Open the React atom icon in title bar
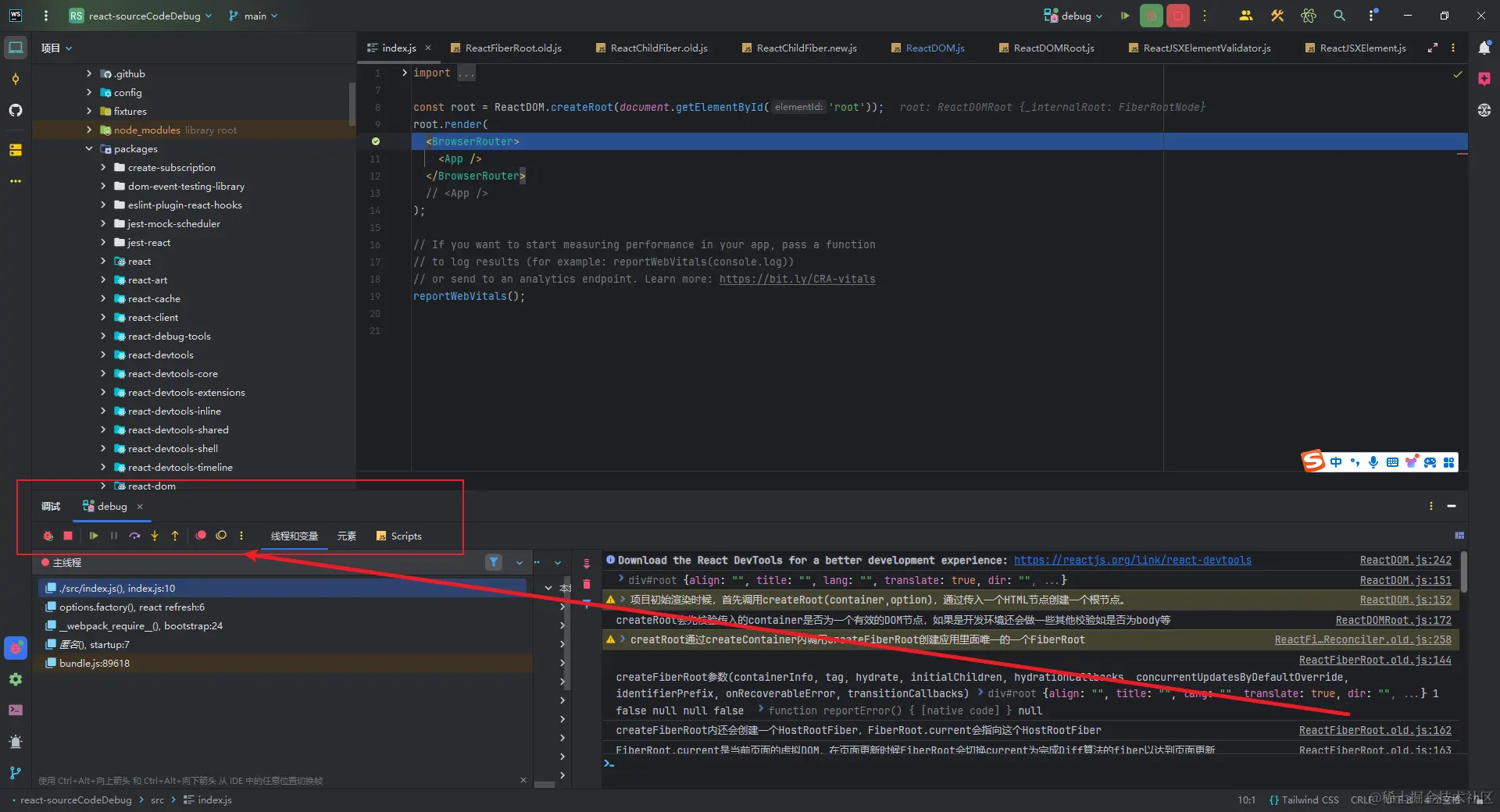This screenshot has height=812, width=1500. 1309,16
